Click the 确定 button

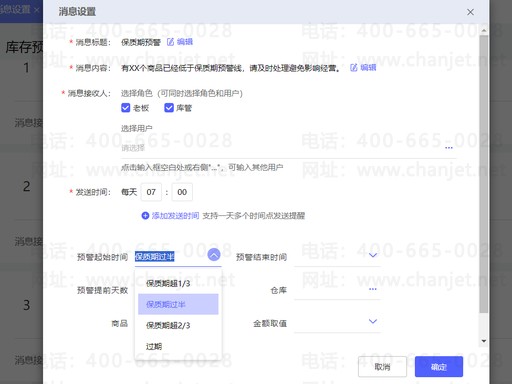439,367
